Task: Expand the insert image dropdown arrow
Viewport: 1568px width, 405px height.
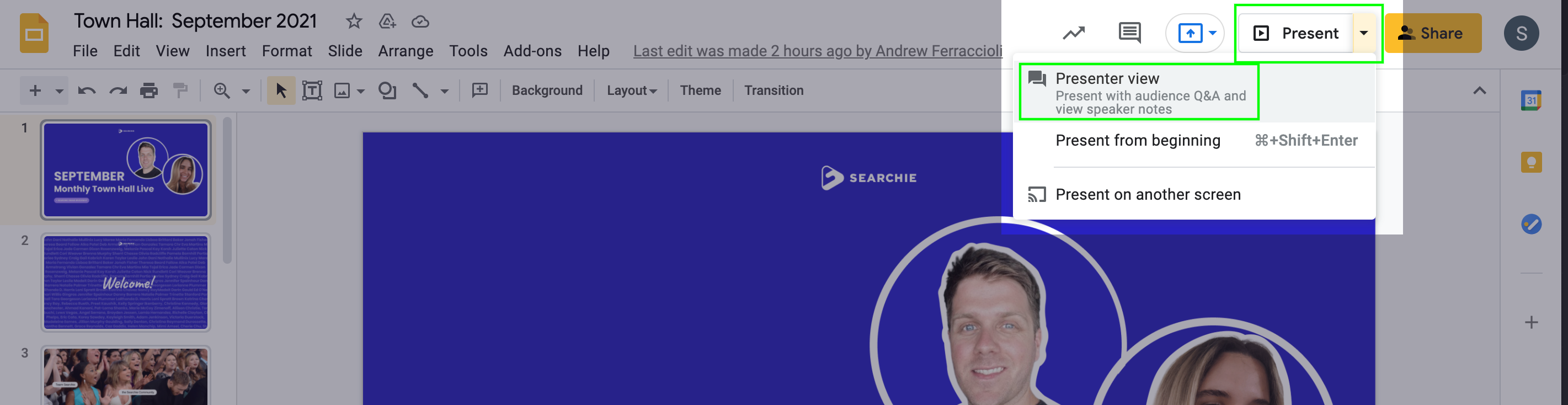Action: point(361,92)
